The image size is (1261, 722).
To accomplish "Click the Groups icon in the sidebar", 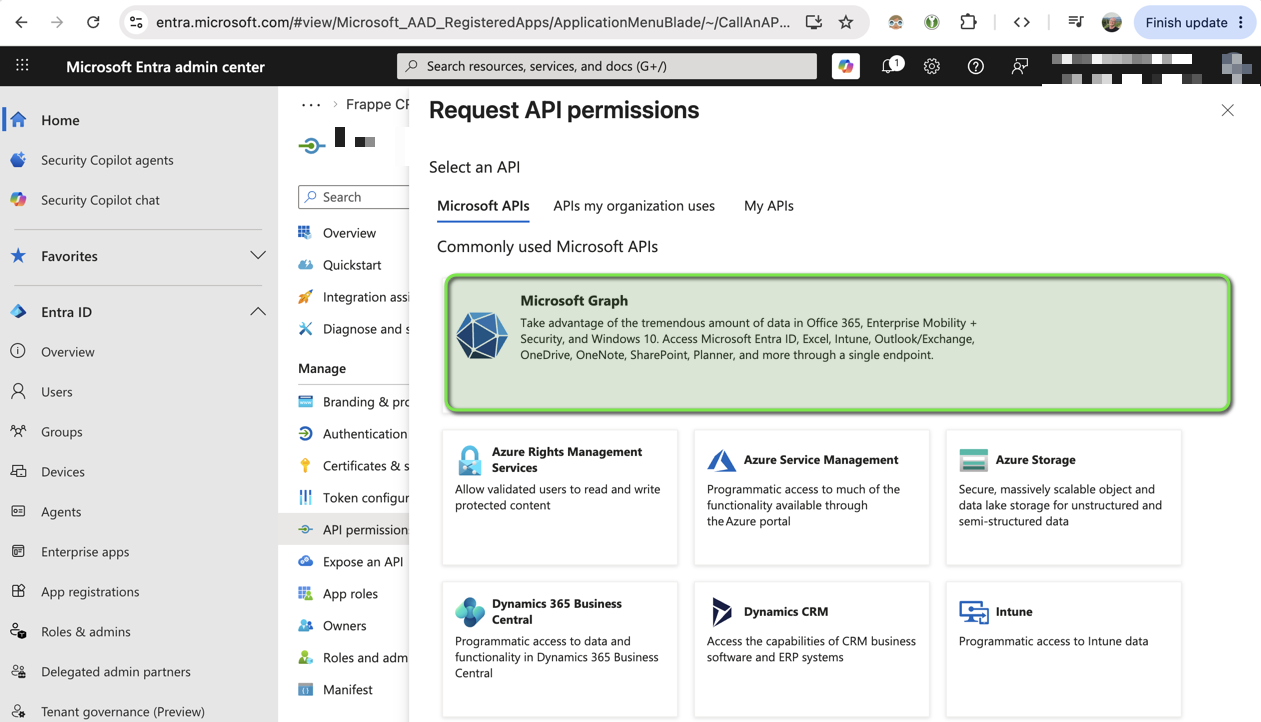I will click(18, 431).
